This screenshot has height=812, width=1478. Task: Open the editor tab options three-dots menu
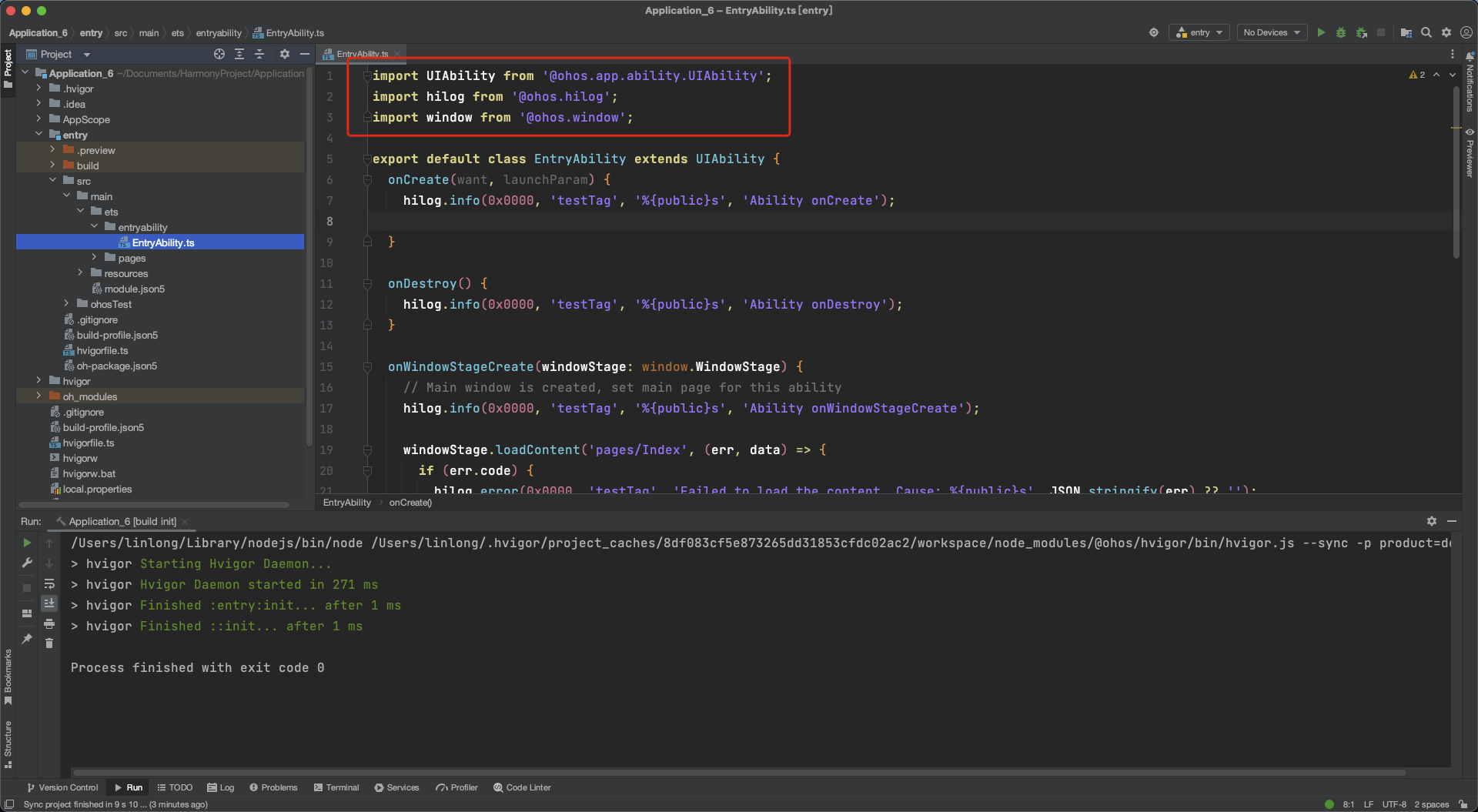(1453, 54)
